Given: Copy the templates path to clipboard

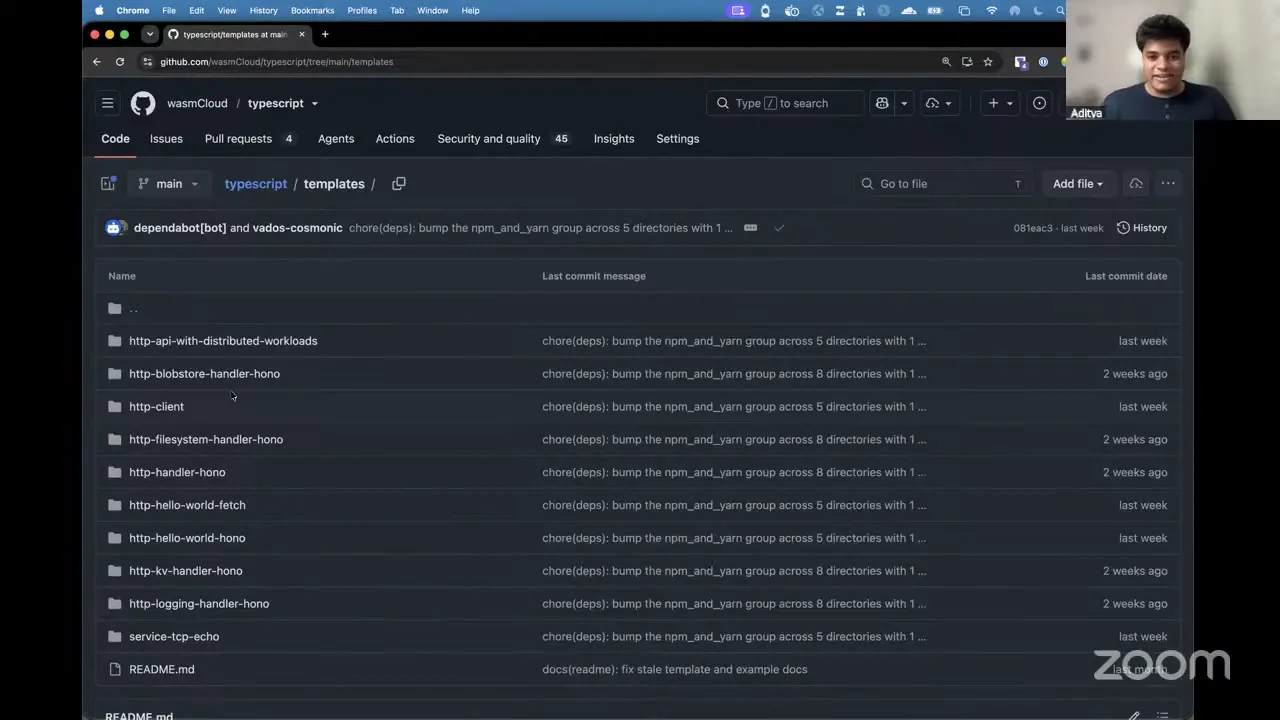Looking at the screenshot, I should pos(398,184).
